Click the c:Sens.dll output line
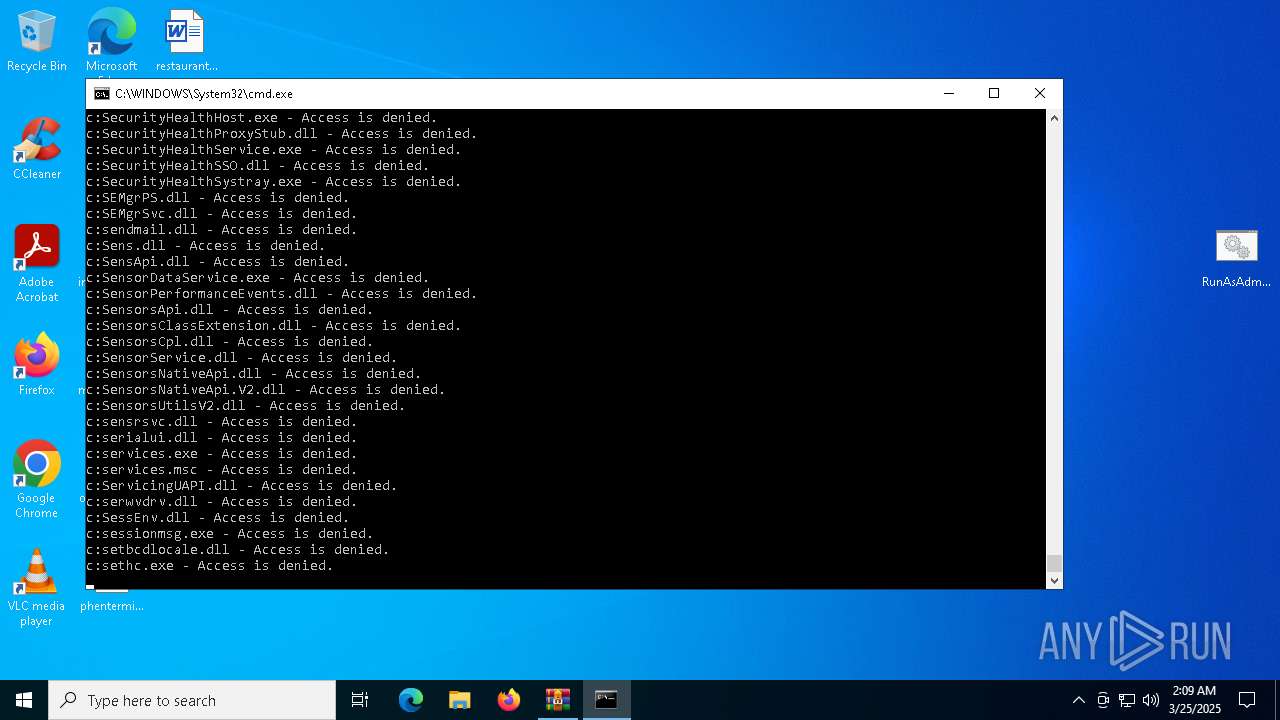The width and height of the screenshot is (1280, 720). point(206,246)
